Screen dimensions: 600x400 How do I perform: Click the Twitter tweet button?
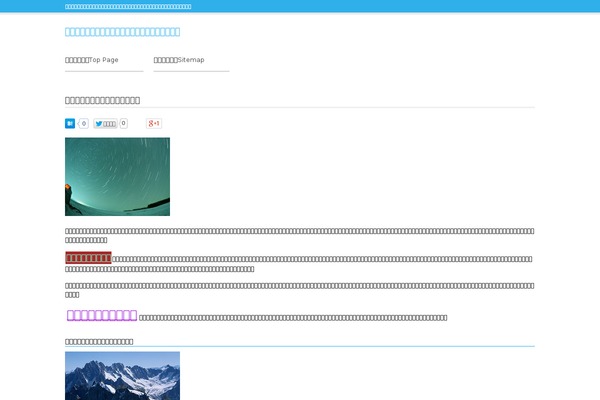pos(105,124)
